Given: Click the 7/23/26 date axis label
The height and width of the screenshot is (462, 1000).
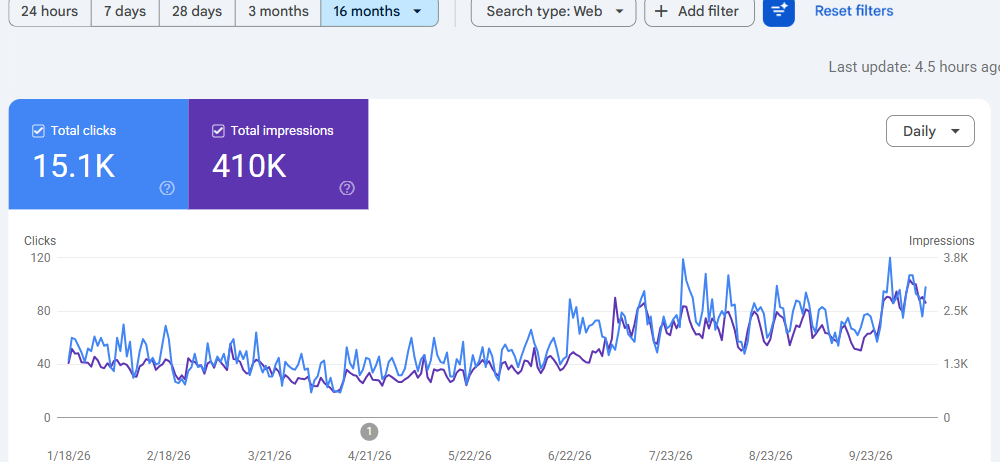Looking at the screenshot, I should [x=670, y=456].
